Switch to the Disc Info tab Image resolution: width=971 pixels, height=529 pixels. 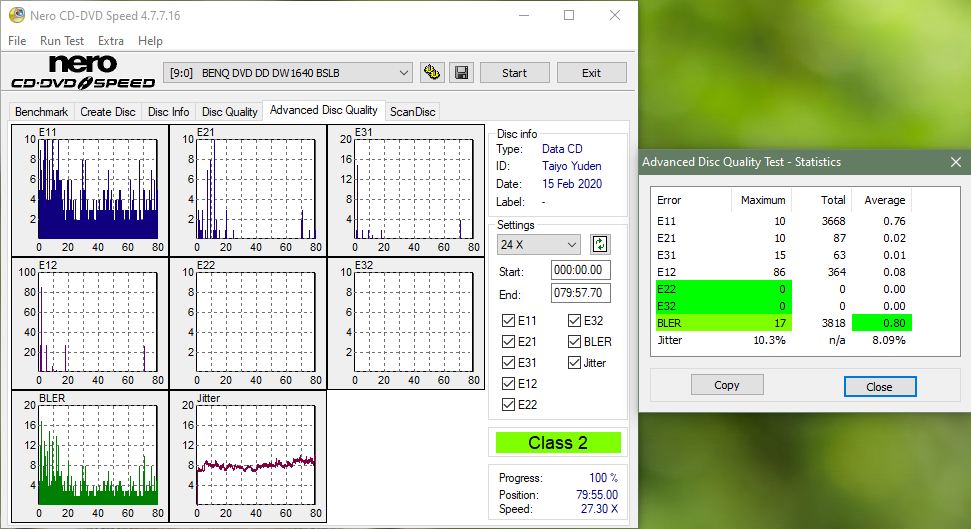[x=168, y=112]
